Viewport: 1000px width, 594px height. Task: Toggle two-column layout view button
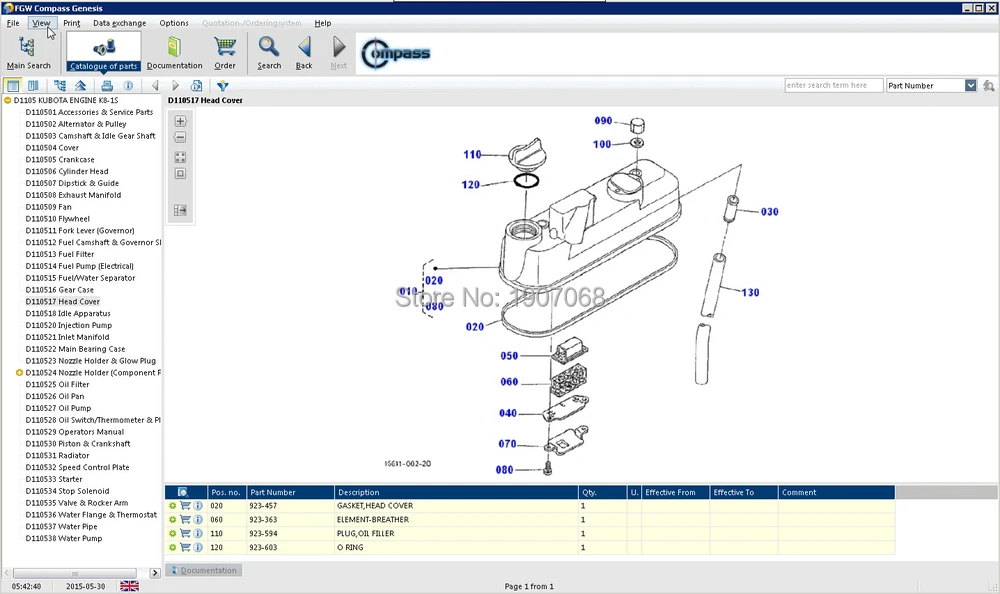click(x=33, y=86)
